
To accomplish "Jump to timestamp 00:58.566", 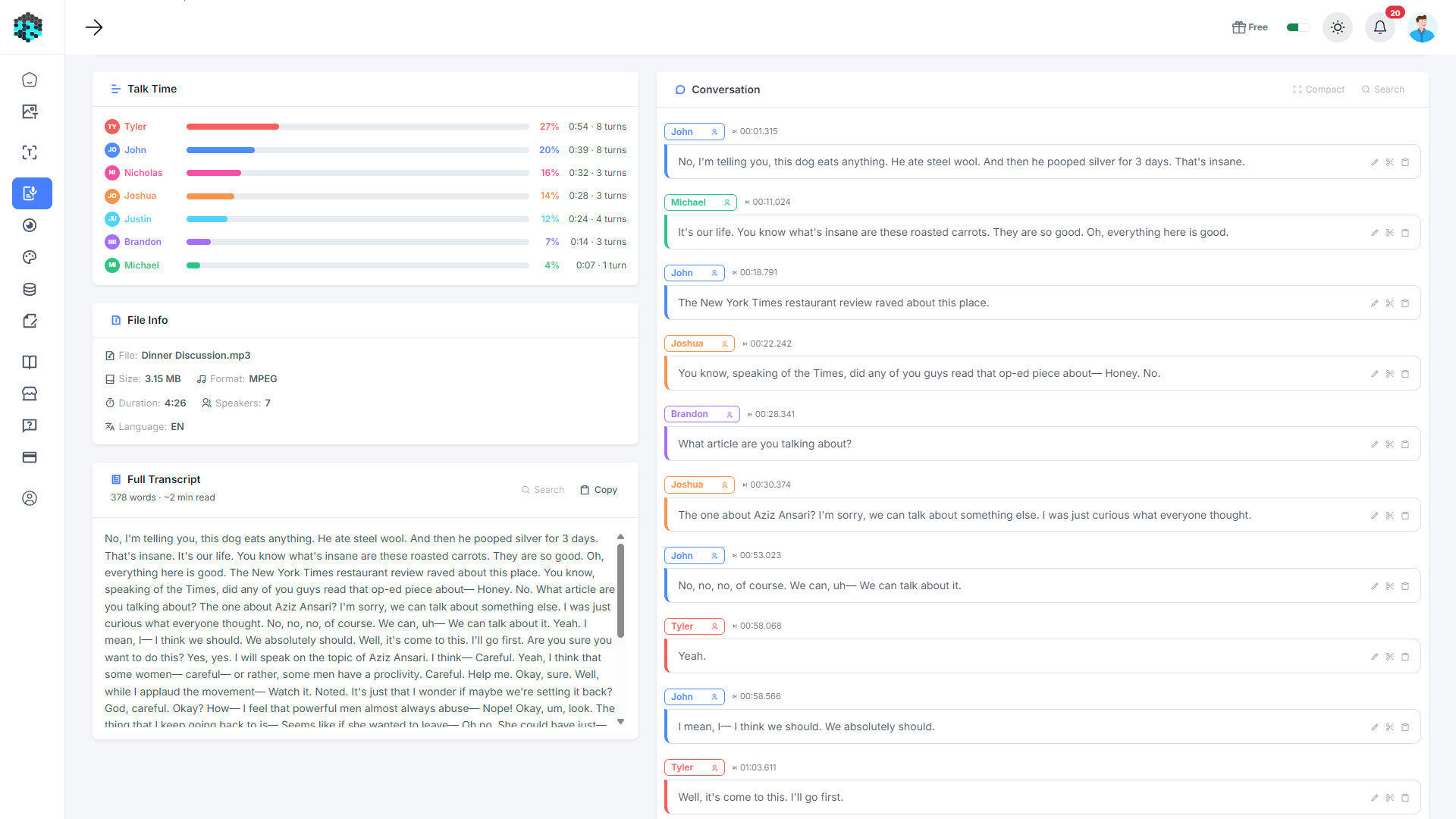I will [x=756, y=697].
